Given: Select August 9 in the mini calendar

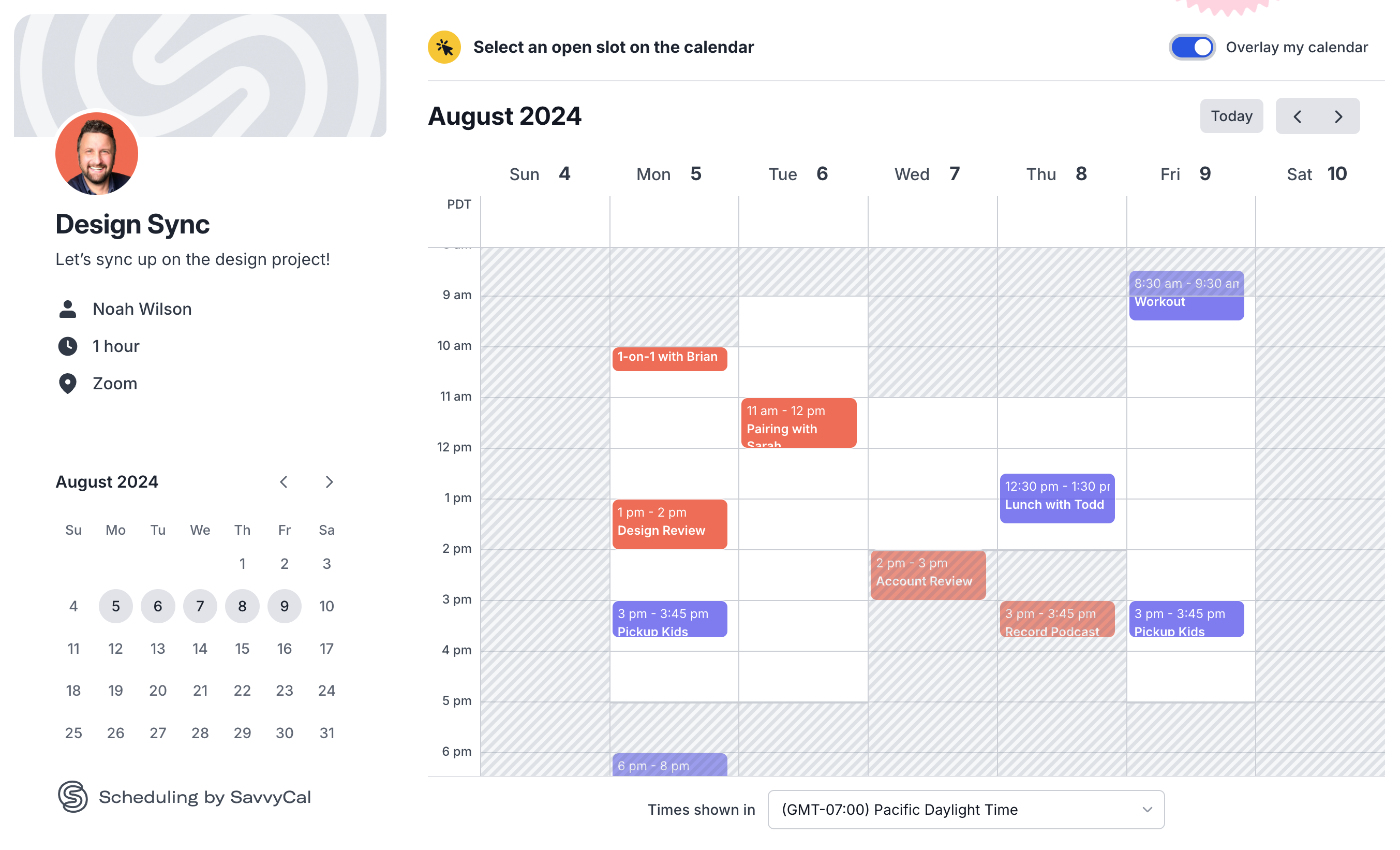Looking at the screenshot, I should tap(284, 606).
